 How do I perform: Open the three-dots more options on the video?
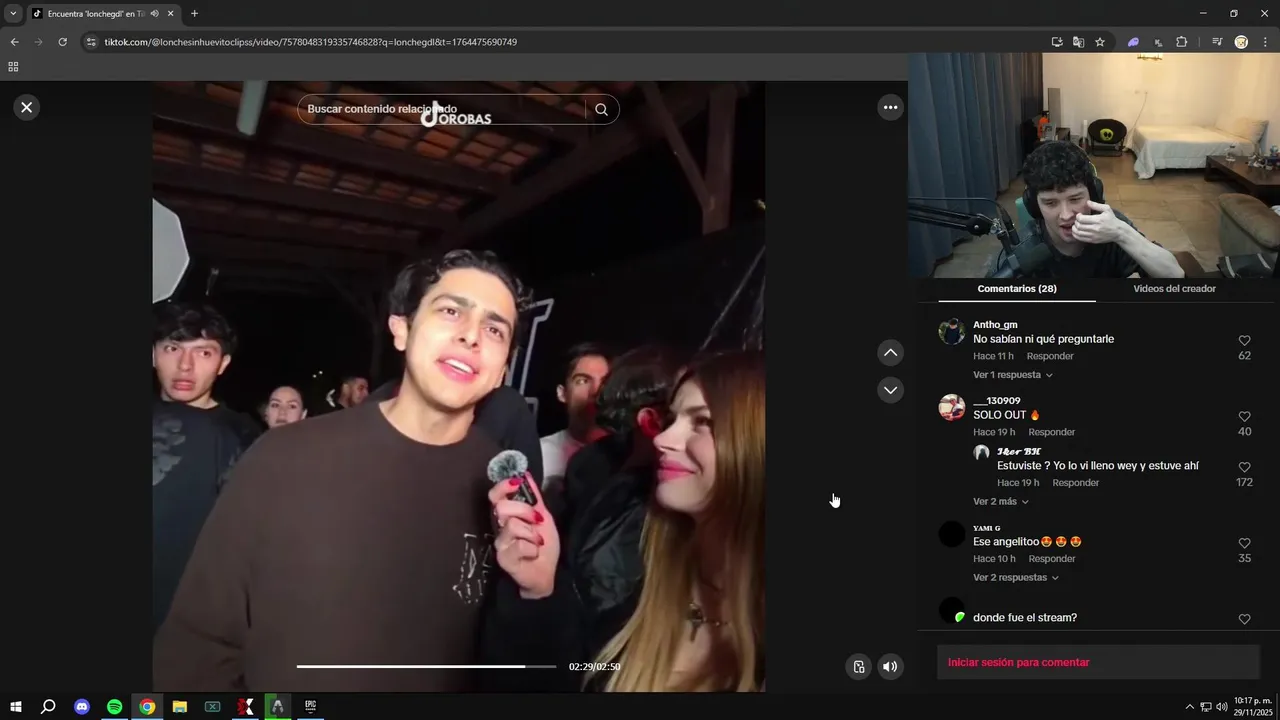[x=890, y=107]
